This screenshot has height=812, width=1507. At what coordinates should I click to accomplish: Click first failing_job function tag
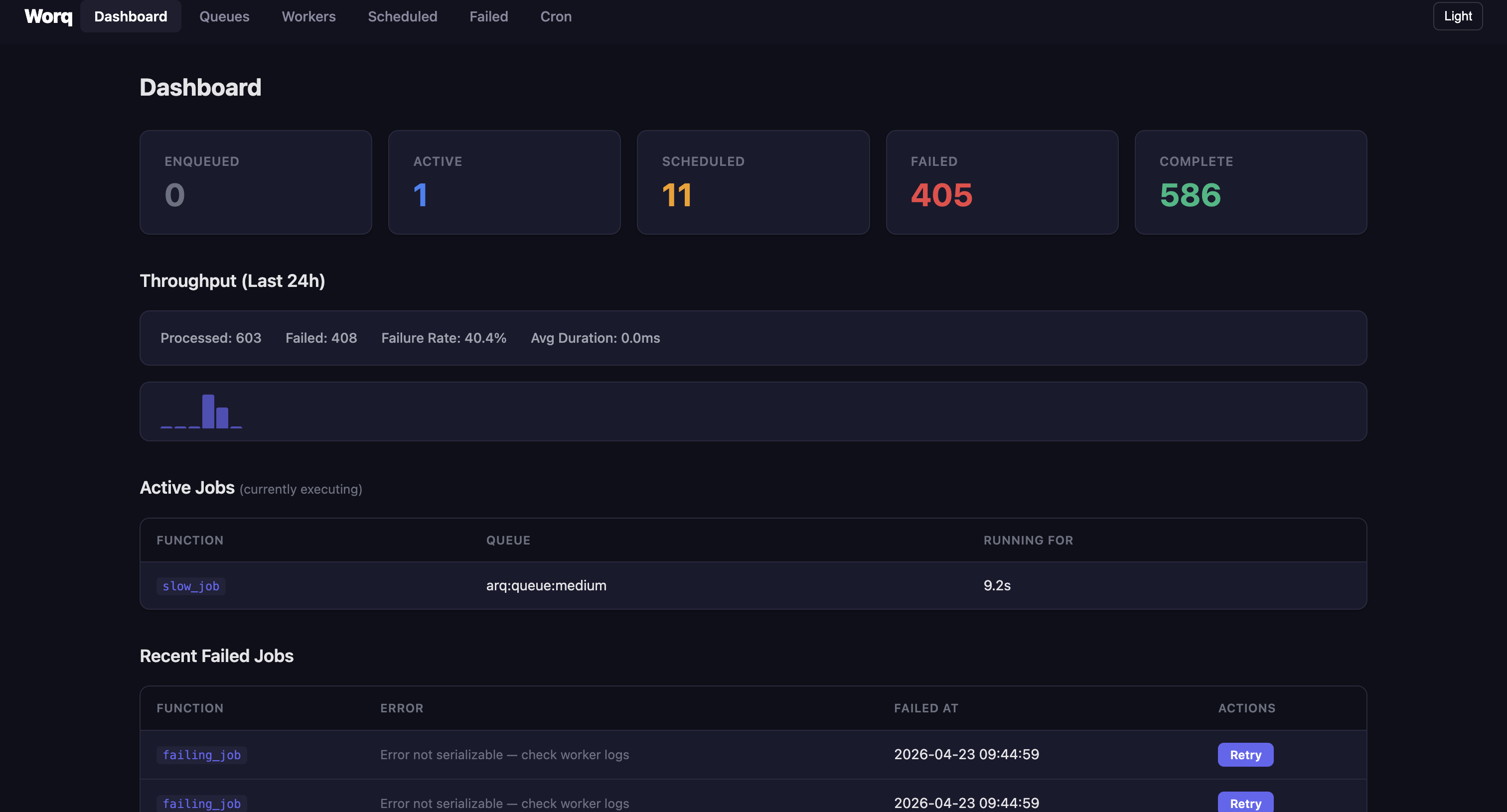point(202,755)
